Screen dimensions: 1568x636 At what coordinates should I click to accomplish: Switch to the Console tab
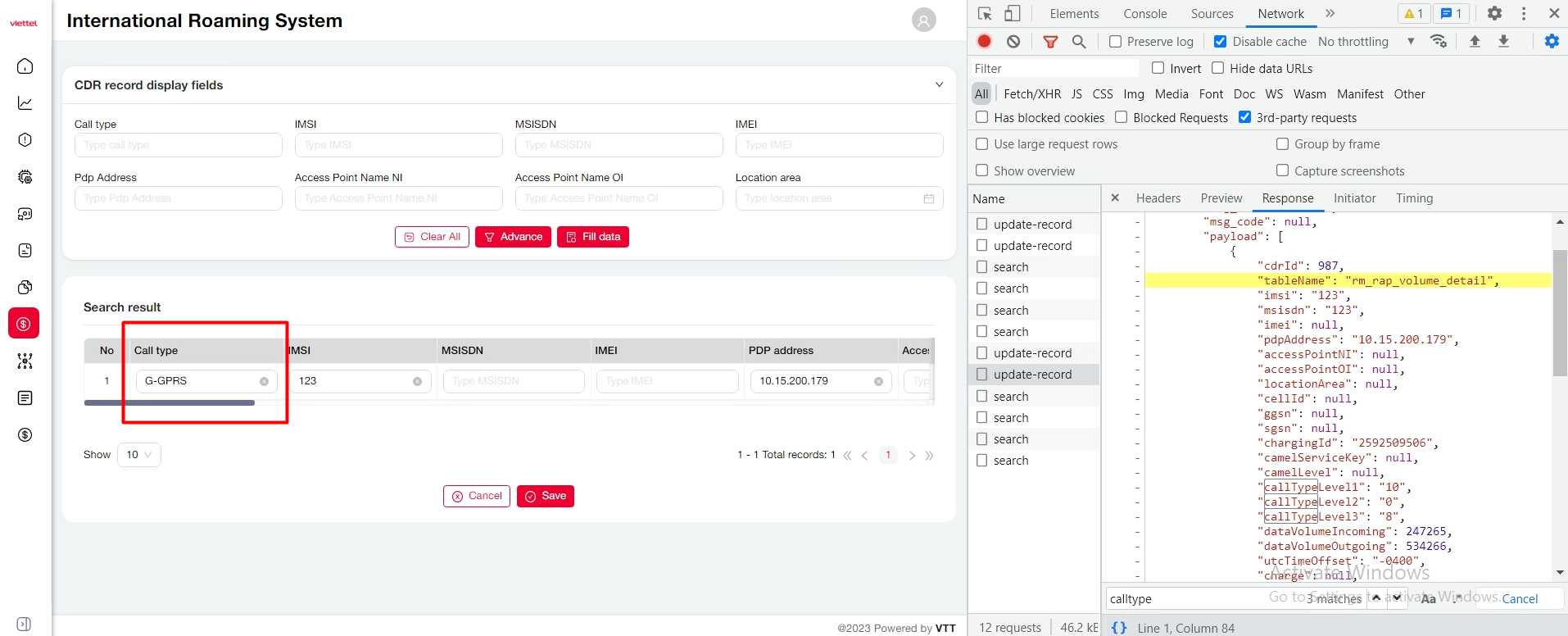tap(1144, 13)
